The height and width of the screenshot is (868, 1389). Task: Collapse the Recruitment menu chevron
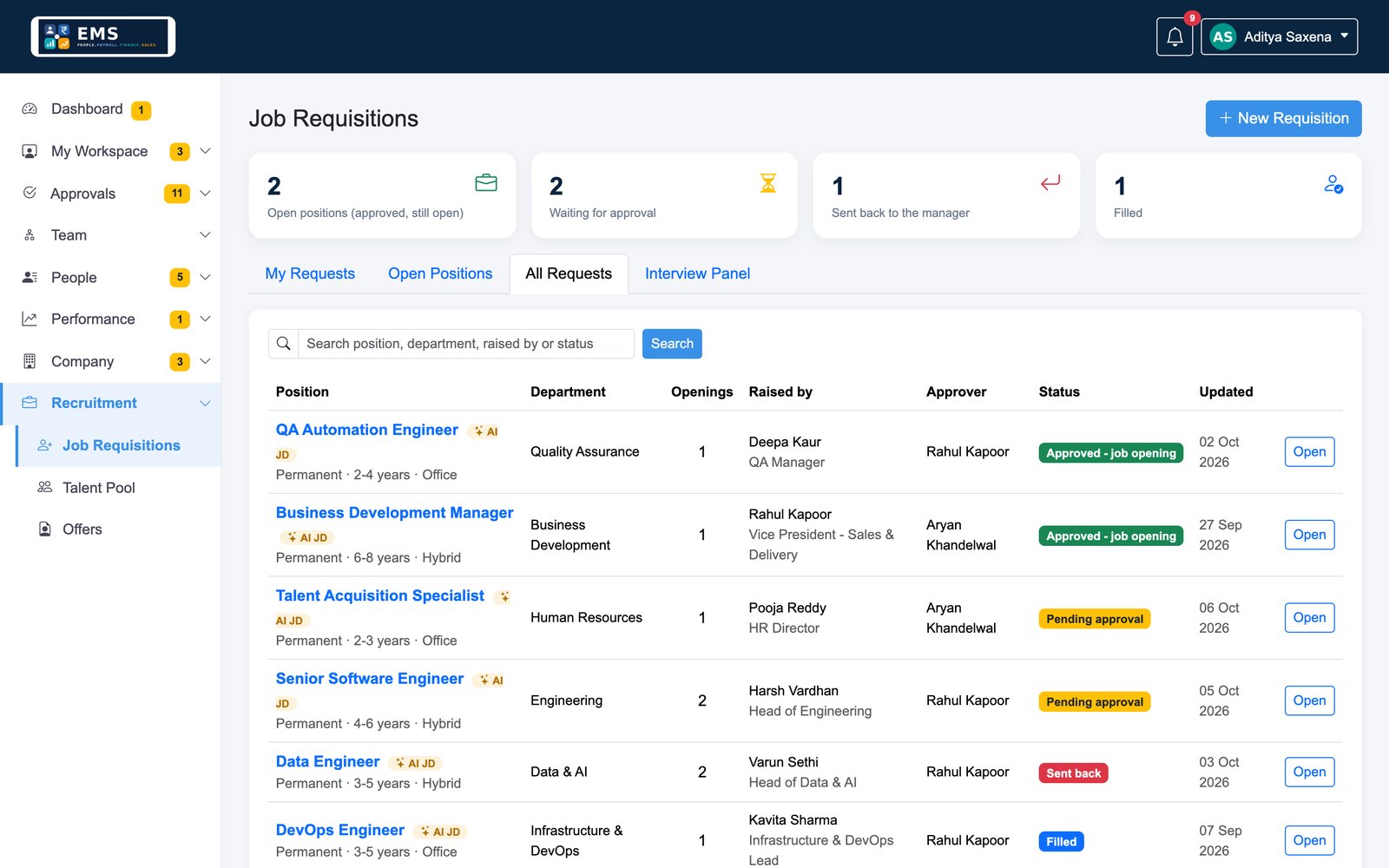pos(205,403)
